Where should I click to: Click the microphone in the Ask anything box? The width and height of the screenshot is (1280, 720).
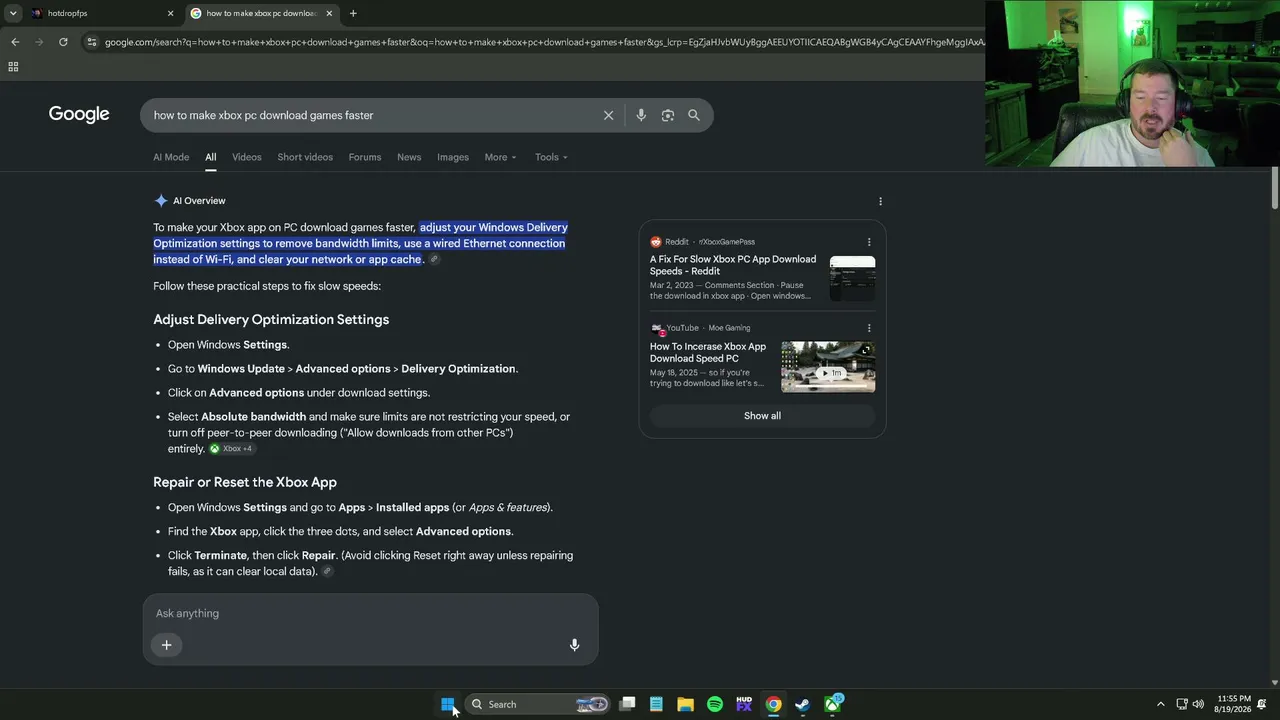[574, 645]
